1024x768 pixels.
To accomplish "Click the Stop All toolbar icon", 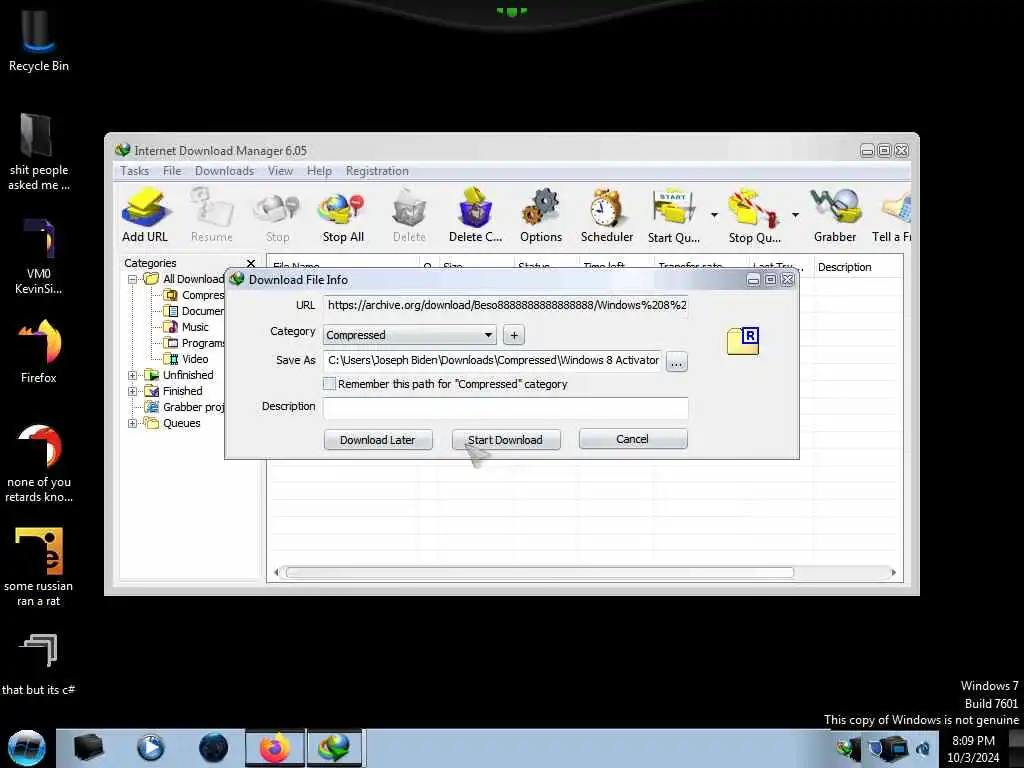I will click(343, 215).
